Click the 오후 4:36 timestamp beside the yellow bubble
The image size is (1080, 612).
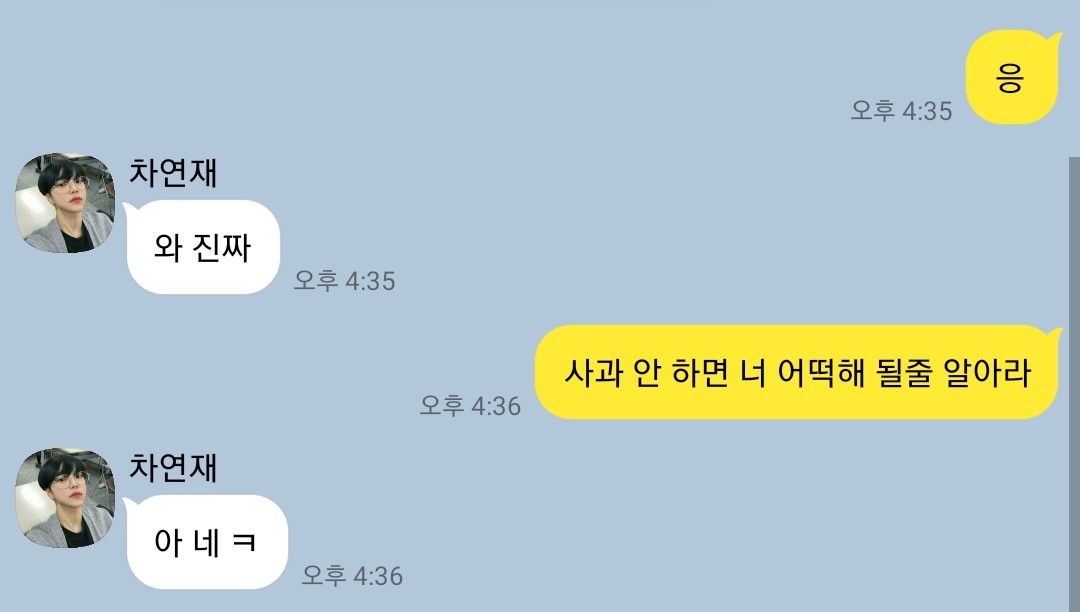coord(470,405)
